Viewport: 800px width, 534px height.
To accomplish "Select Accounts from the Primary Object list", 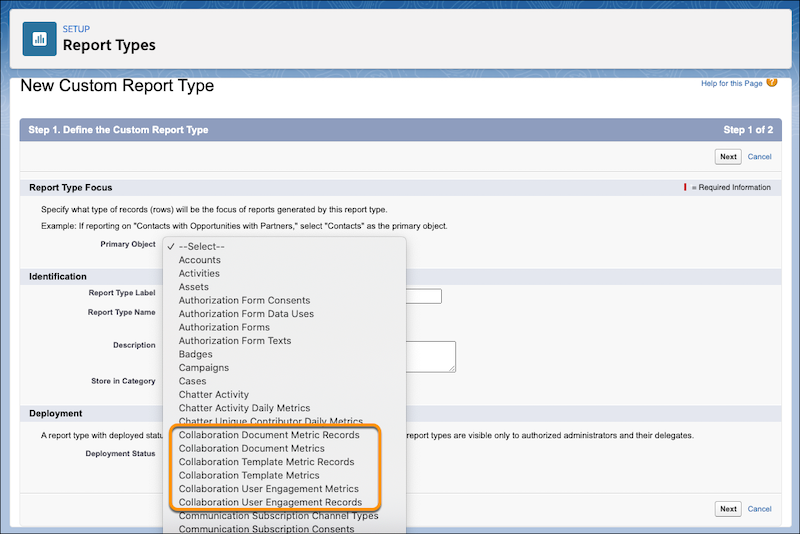I will point(284,260).
